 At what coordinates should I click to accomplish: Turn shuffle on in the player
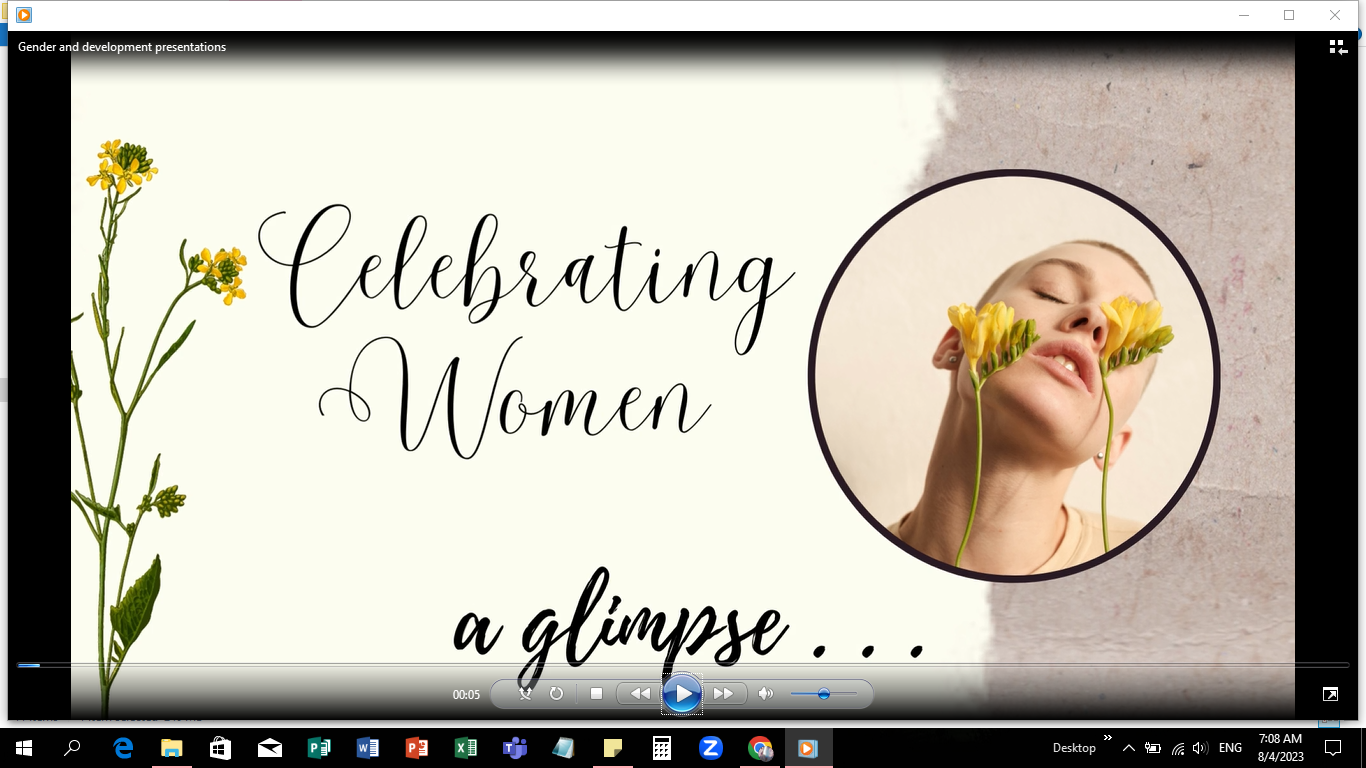point(525,693)
